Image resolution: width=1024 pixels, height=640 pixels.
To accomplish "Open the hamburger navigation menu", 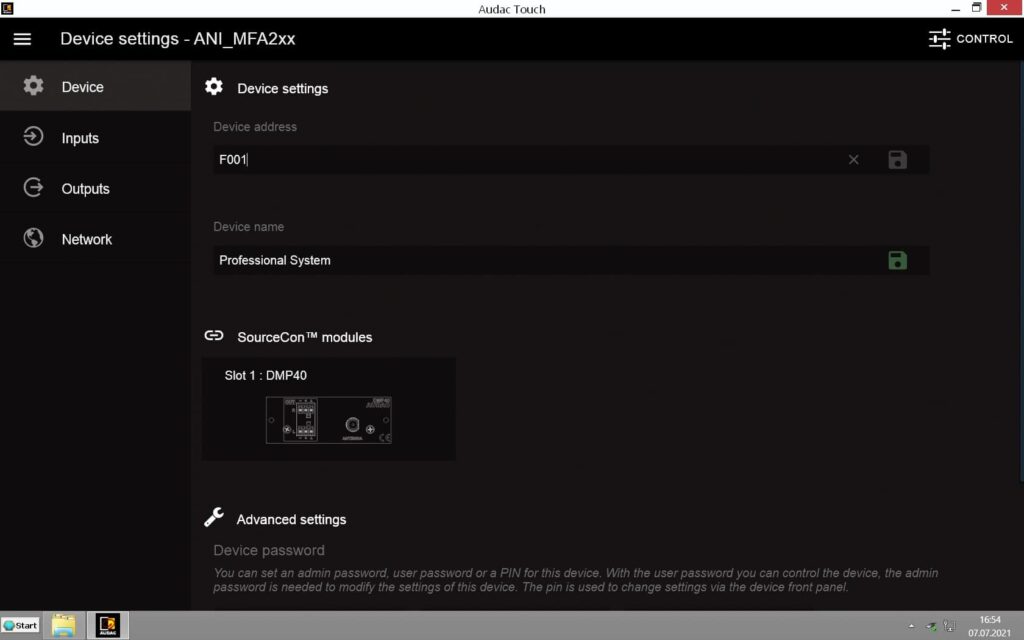I will pyautogui.click(x=22, y=39).
